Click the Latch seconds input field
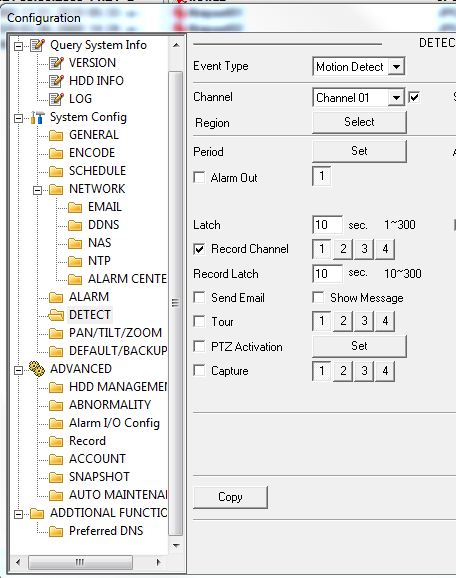 pyautogui.click(x=327, y=224)
